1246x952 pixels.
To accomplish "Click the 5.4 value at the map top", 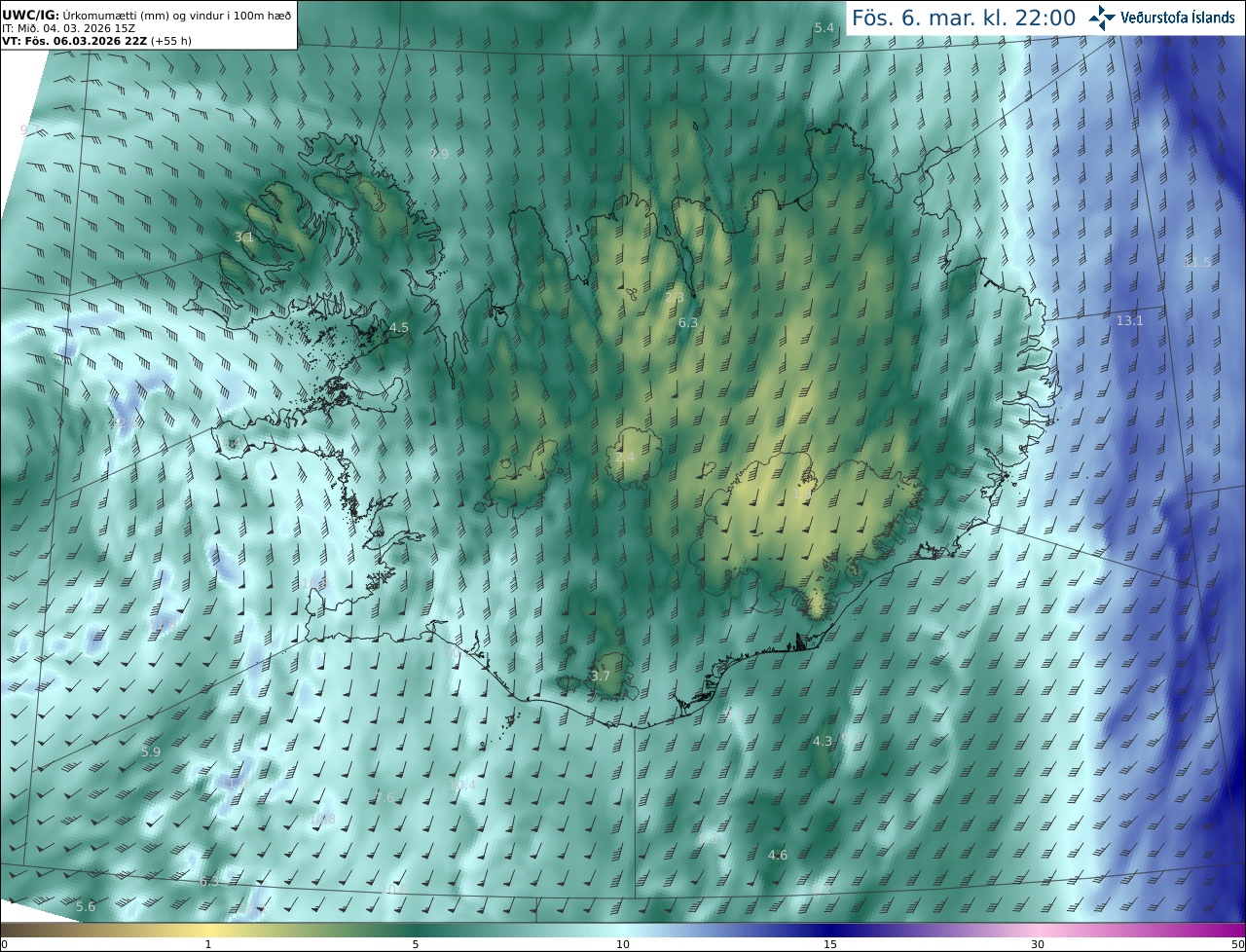I will 825,28.
